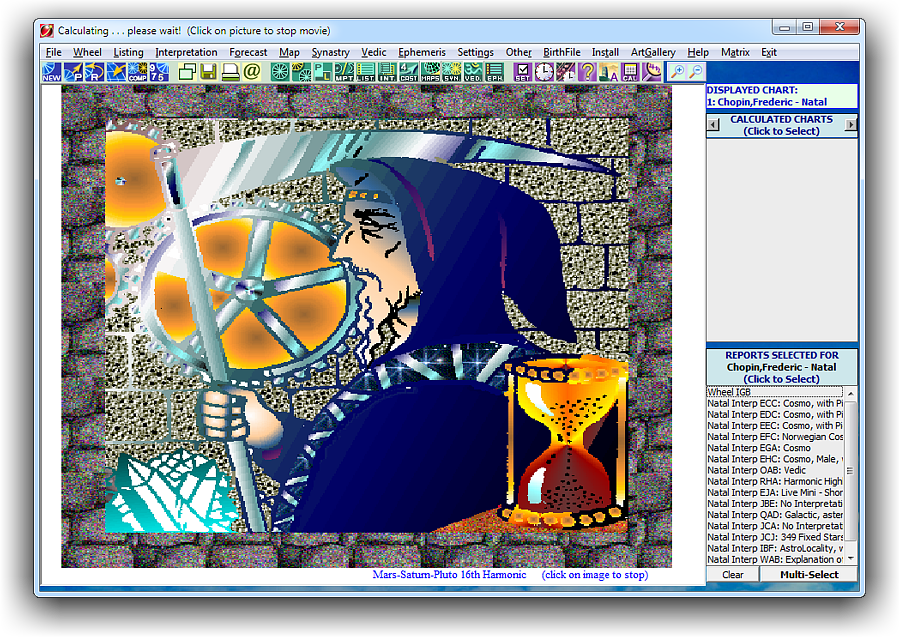Click the reports list scroll-up arrow

pyautogui.click(x=851, y=393)
